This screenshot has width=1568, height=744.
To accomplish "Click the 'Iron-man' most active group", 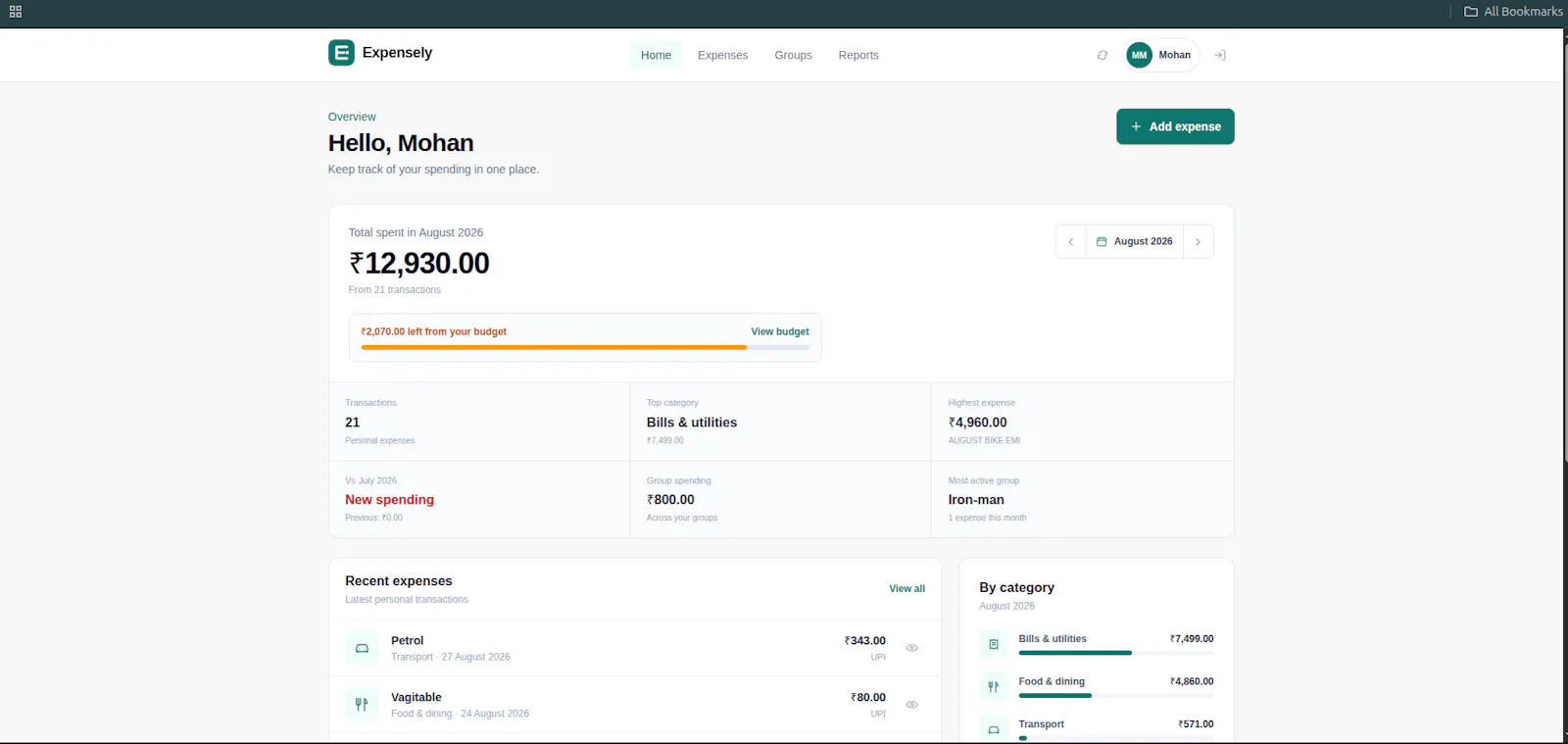I will (x=976, y=500).
